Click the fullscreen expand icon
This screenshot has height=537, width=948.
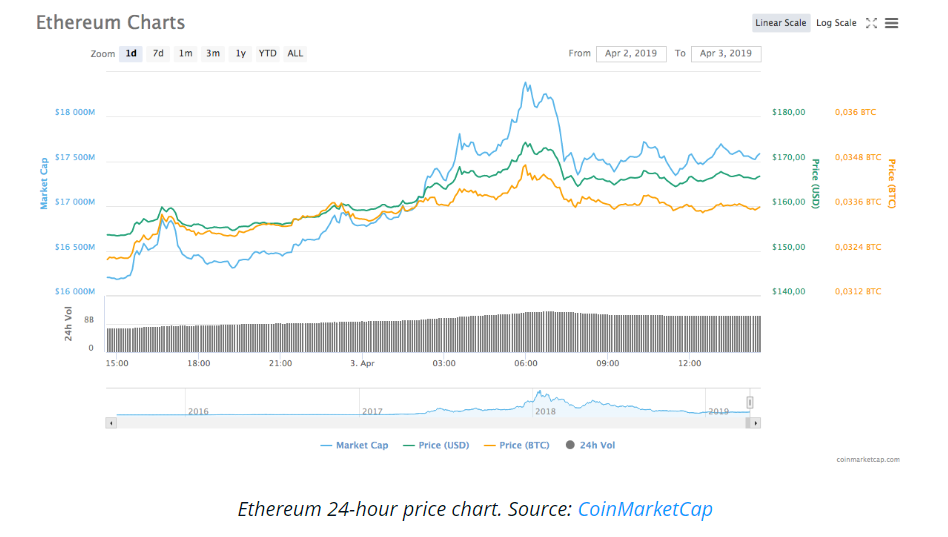pos(871,23)
